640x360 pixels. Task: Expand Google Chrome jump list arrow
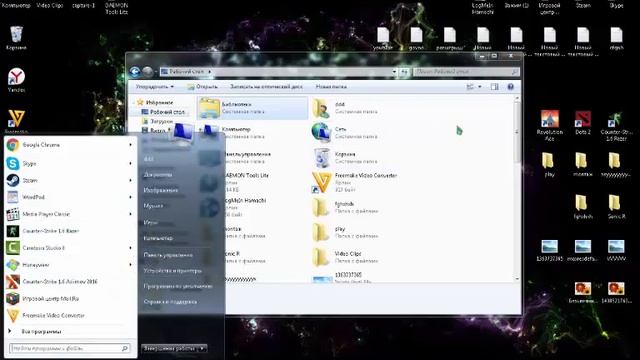point(131,145)
